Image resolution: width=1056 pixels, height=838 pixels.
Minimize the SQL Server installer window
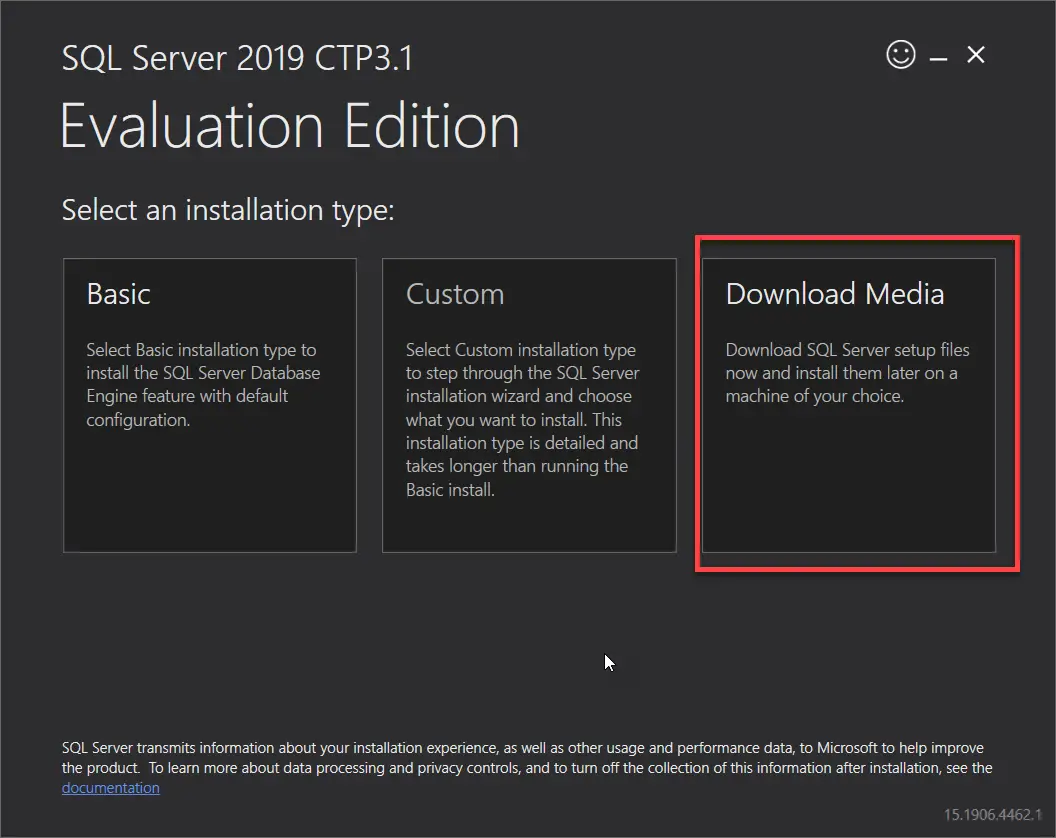click(938, 55)
